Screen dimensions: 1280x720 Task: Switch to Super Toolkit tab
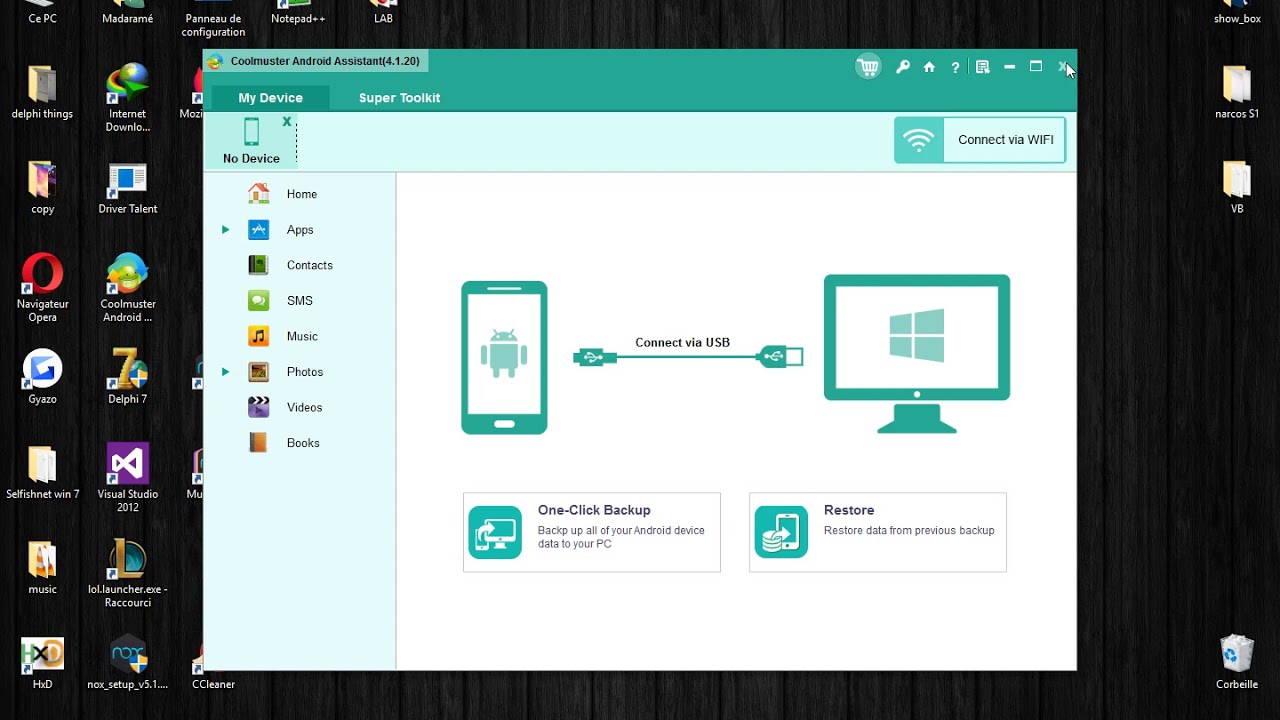click(399, 98)
